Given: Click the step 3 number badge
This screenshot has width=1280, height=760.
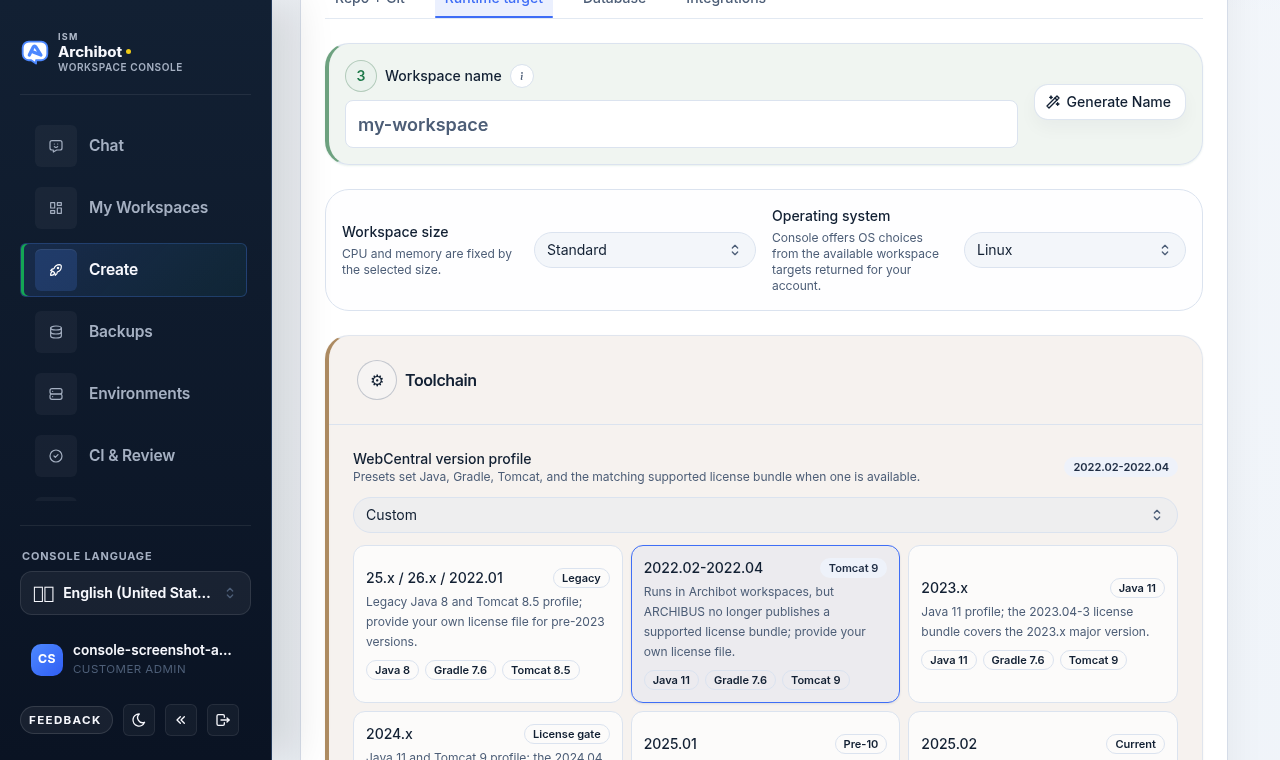Looking at the screenshot, I should coord(361,76).
